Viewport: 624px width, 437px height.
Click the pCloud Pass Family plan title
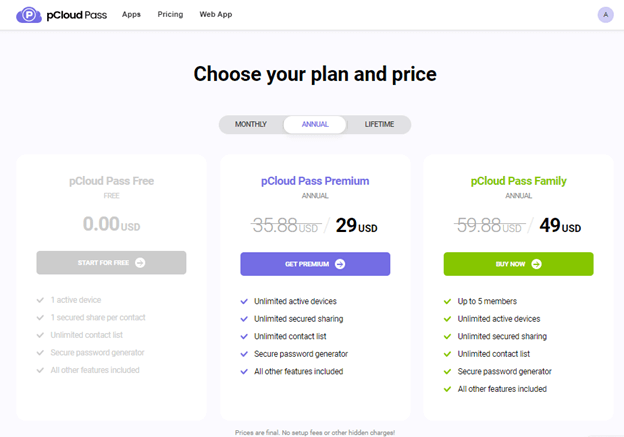tap(518, 181)
